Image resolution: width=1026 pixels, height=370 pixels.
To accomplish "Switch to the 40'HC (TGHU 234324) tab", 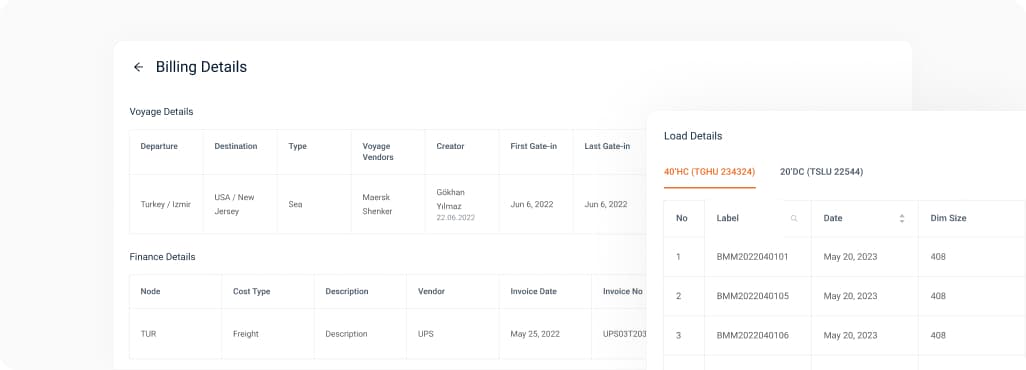I will [x=709, y=172].
